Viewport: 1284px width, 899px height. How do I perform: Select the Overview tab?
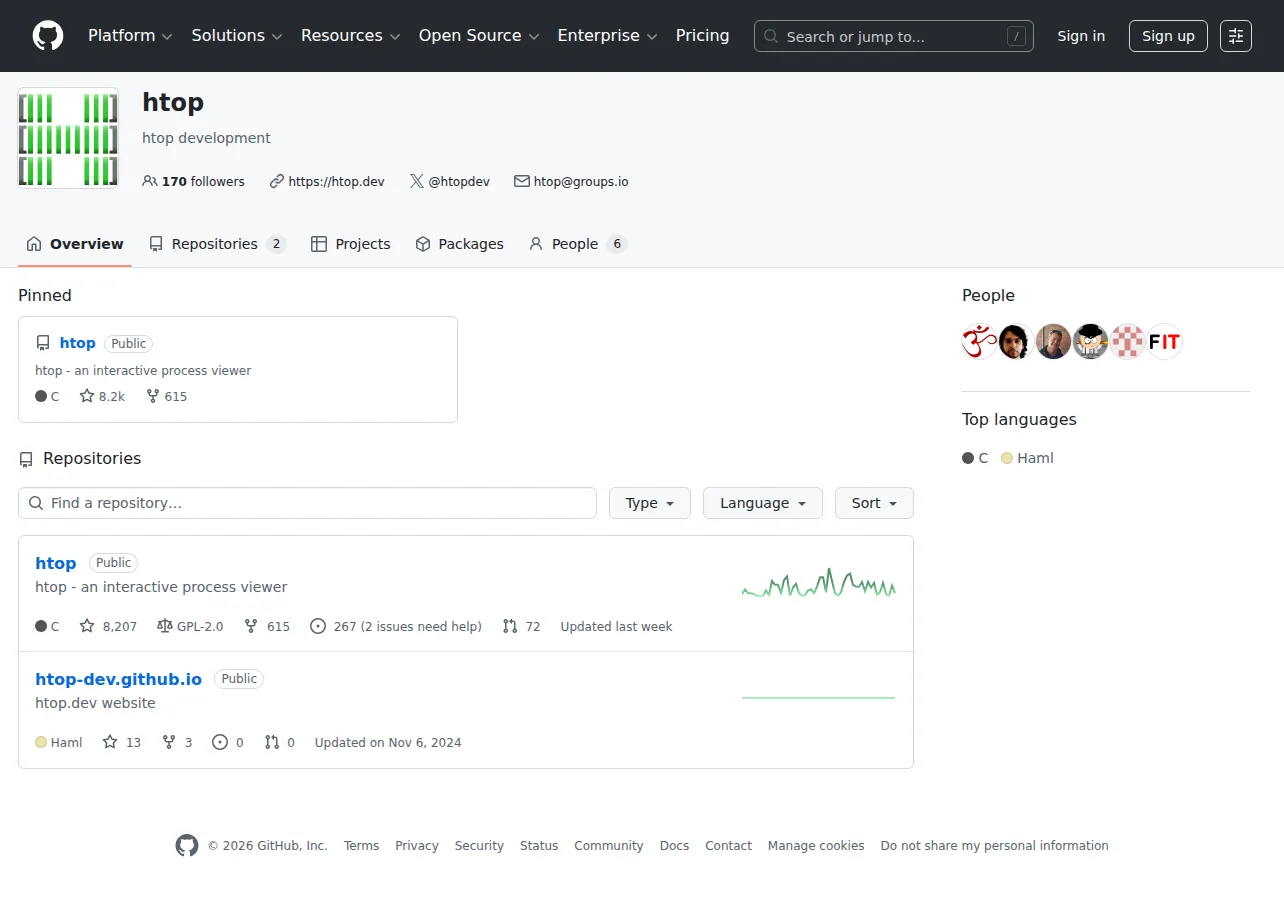[x=75, y=244]
